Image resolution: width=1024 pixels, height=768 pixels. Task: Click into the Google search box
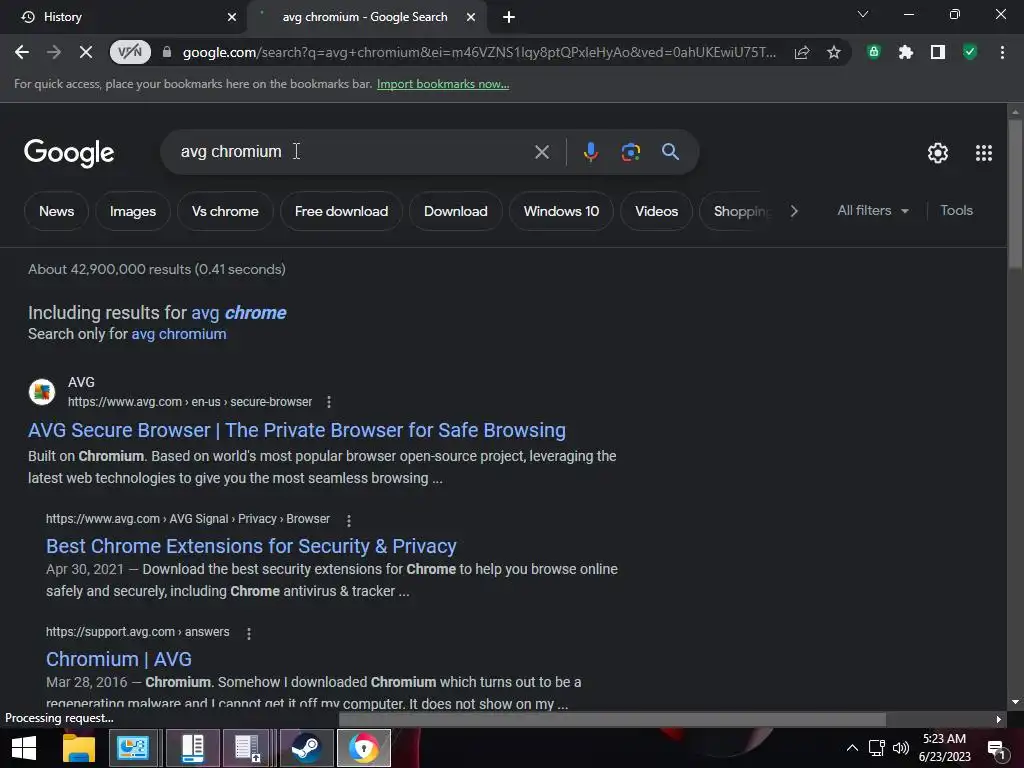353,152
